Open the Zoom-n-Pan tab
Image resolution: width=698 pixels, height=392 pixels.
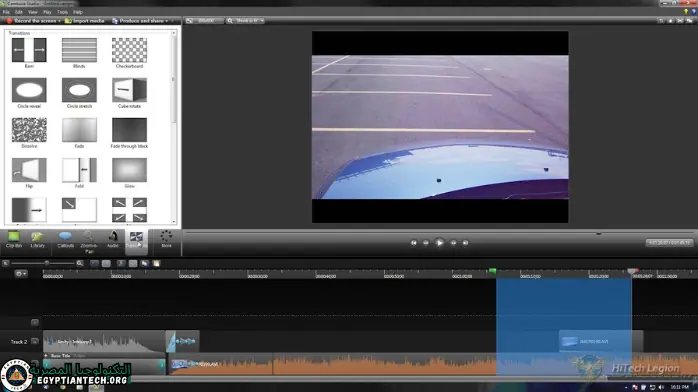(89, 242)
